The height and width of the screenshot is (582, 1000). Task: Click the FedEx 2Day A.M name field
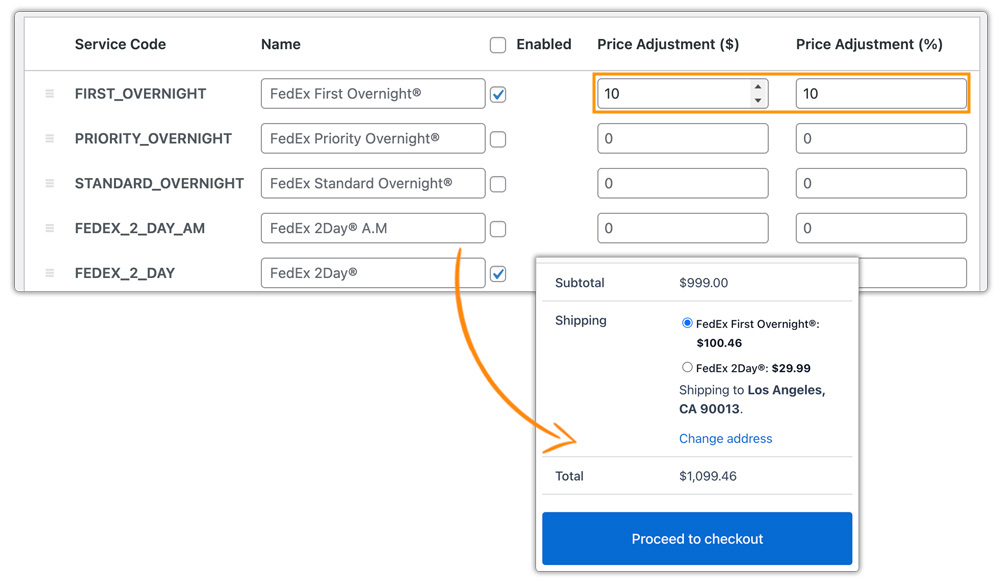coord(372,228)
